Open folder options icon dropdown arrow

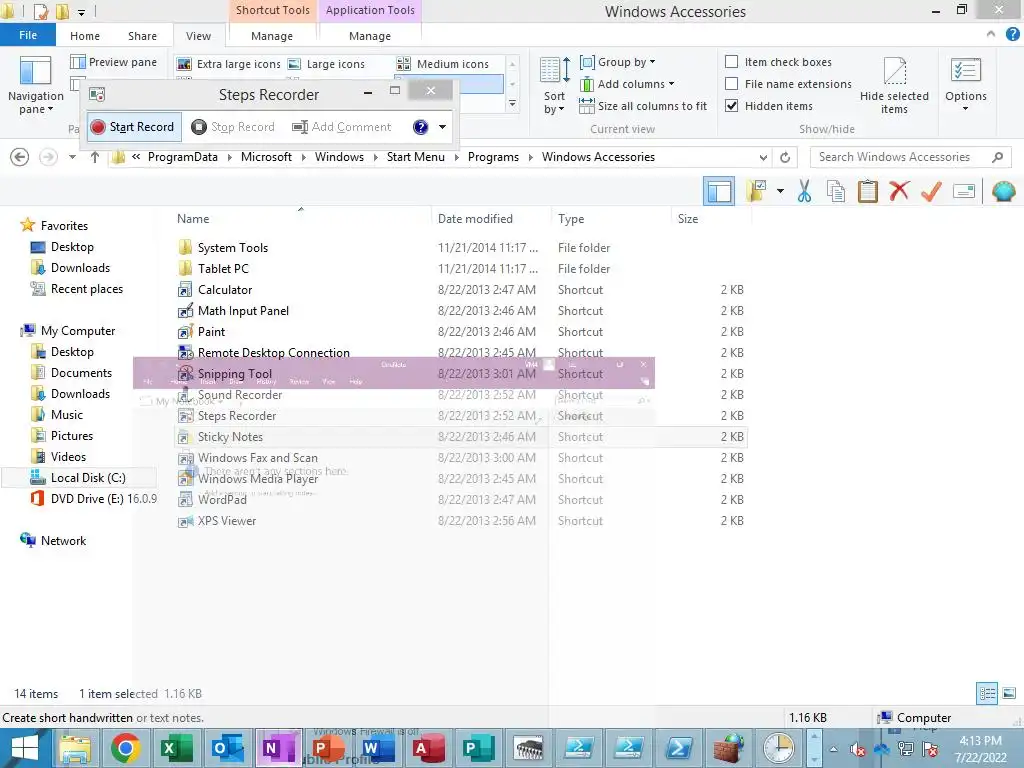780,191
